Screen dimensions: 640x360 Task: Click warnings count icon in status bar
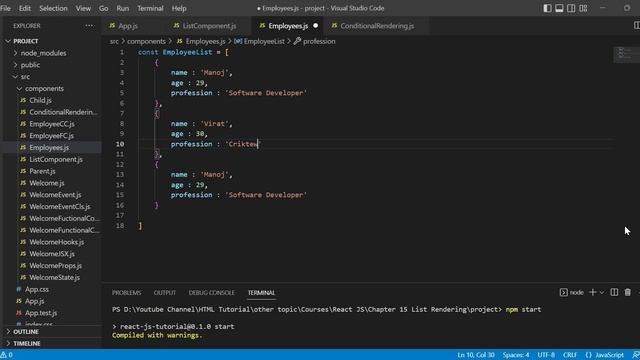[x=7, y=355]
